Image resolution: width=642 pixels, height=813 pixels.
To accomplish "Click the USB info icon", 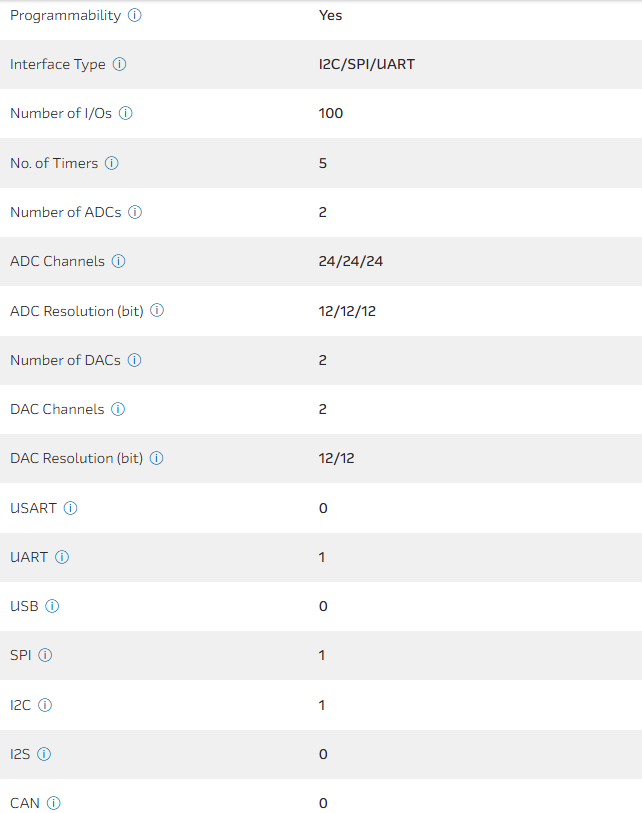I will point(52,606).
